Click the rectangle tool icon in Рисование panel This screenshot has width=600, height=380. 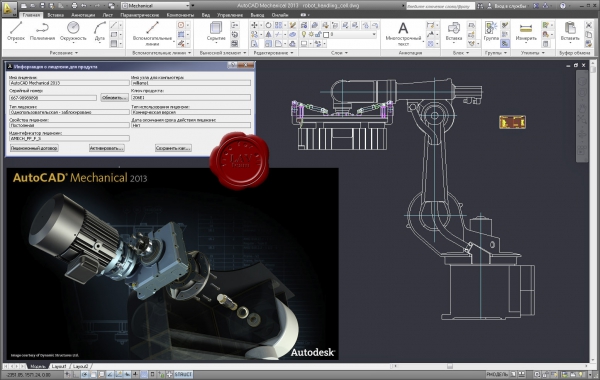114,34
